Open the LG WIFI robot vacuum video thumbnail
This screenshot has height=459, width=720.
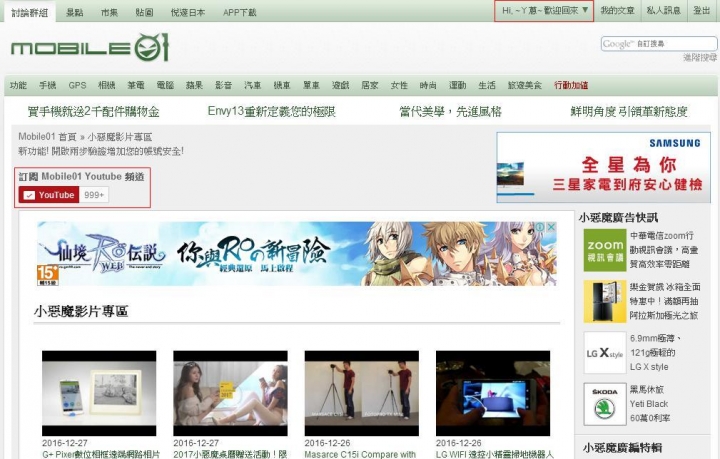493,393
